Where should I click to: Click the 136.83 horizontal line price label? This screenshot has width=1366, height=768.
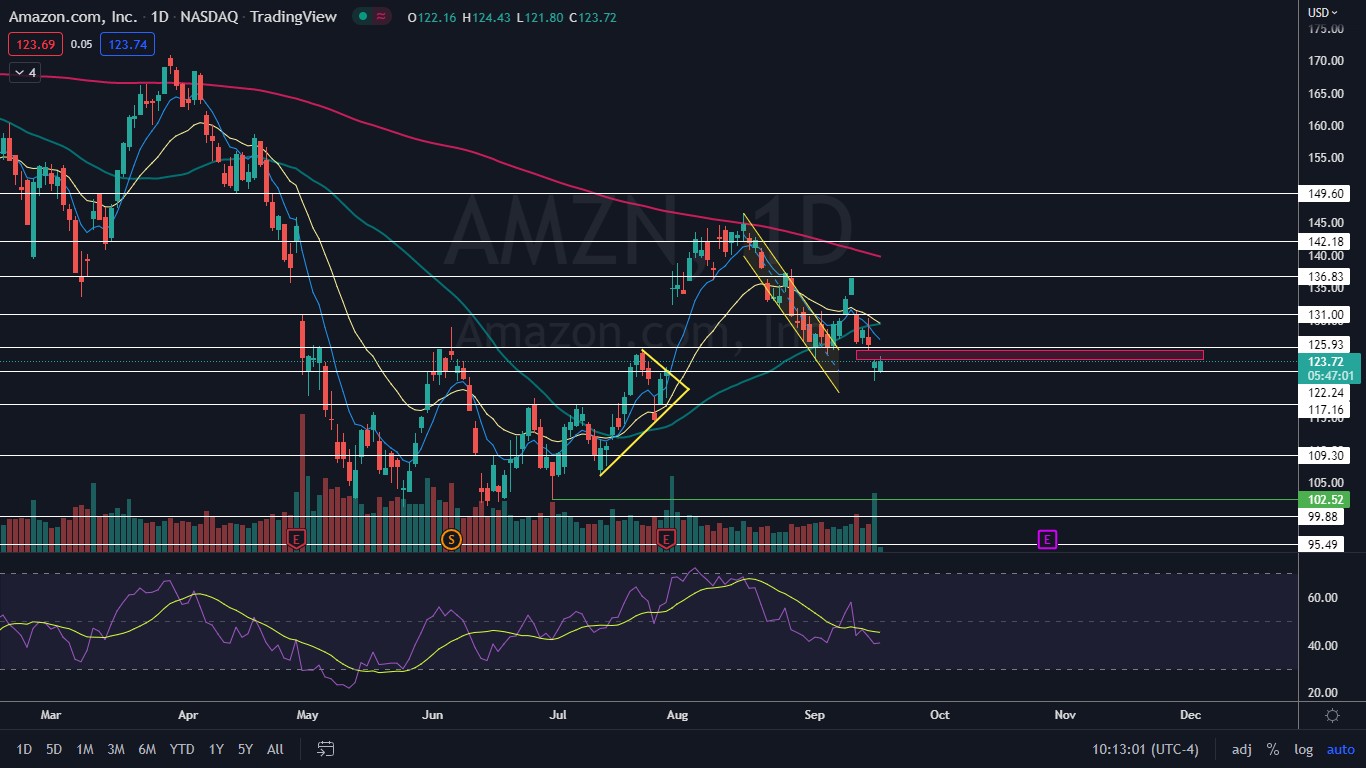1326,276
